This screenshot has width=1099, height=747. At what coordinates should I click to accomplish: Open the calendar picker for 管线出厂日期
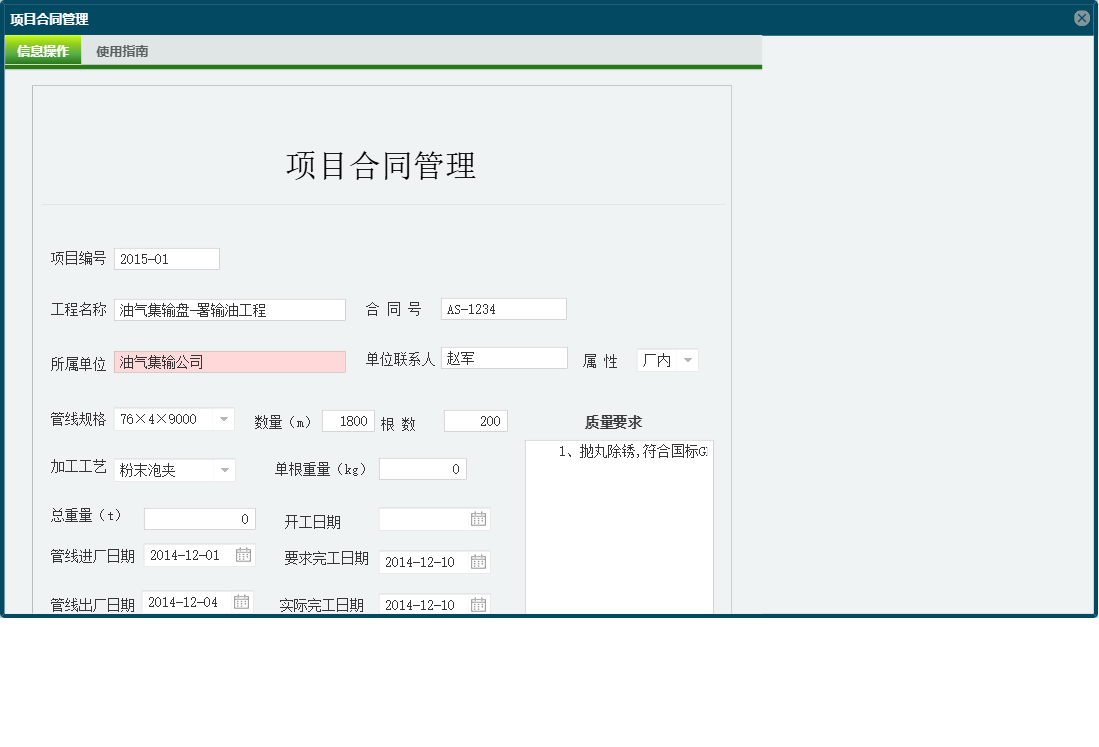click(241, 601)
